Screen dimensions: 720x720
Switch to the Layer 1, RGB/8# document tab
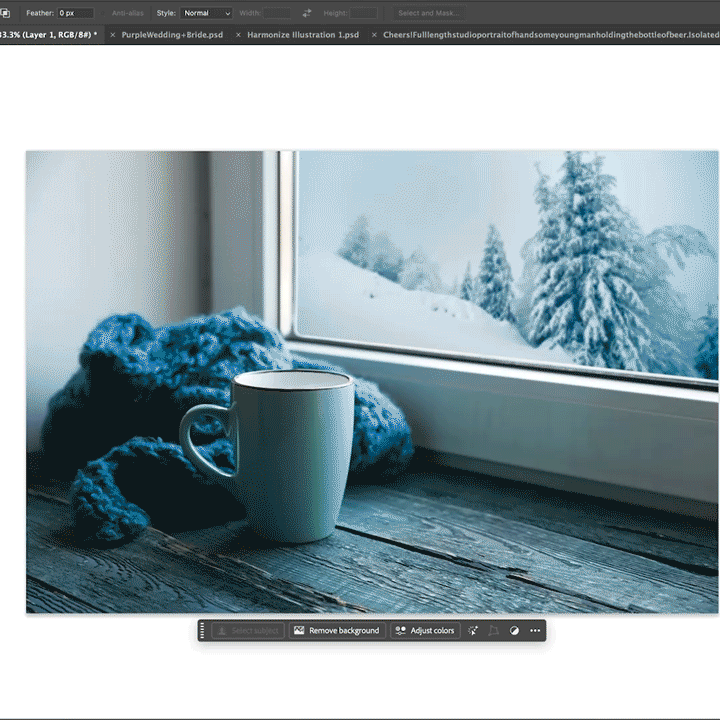(48, 34)
